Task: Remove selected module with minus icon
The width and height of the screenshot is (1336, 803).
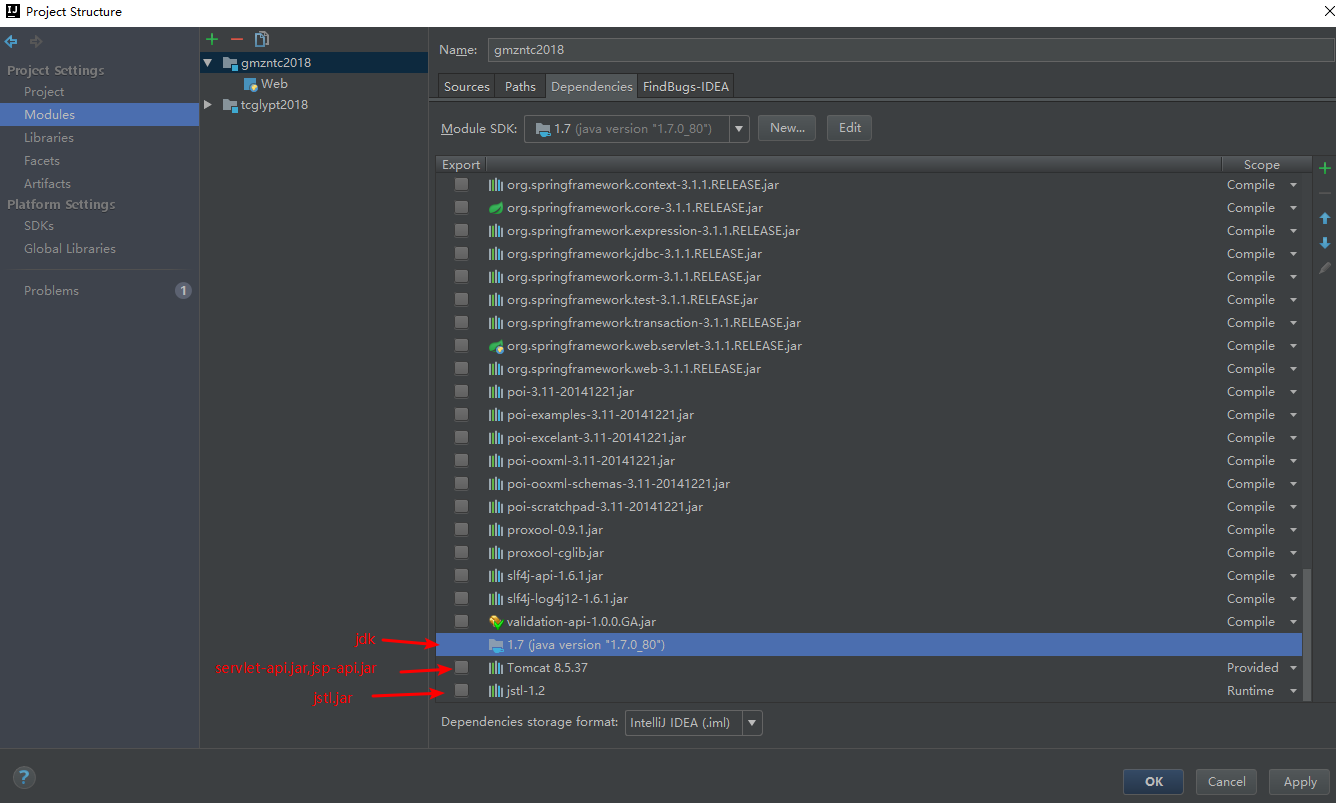Action: tap(237, 39)
